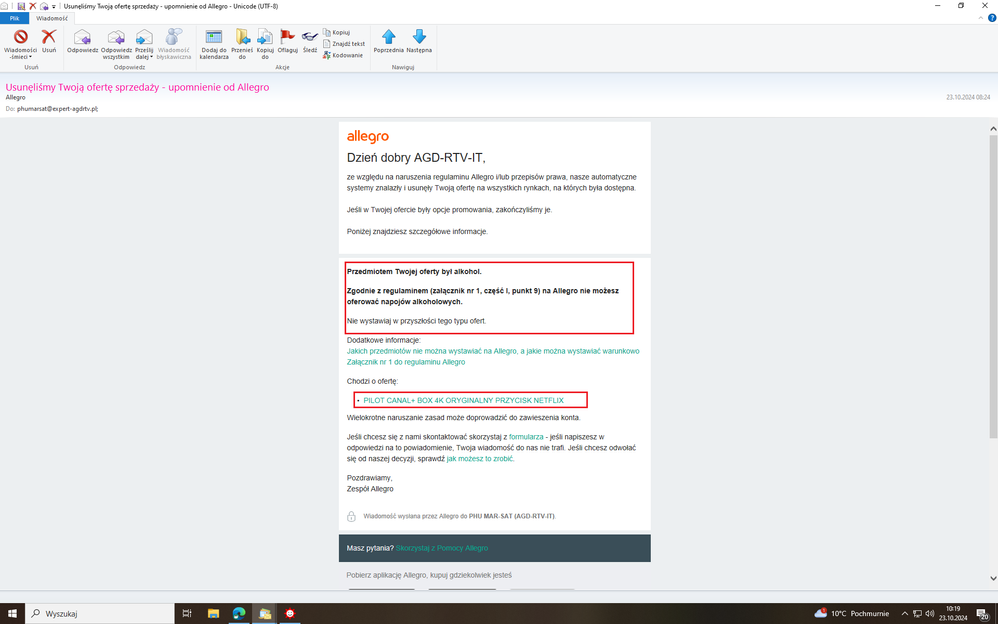
Task: Mark message as junk (Wiadomości-śmieci)
Action: coord(20,43)
